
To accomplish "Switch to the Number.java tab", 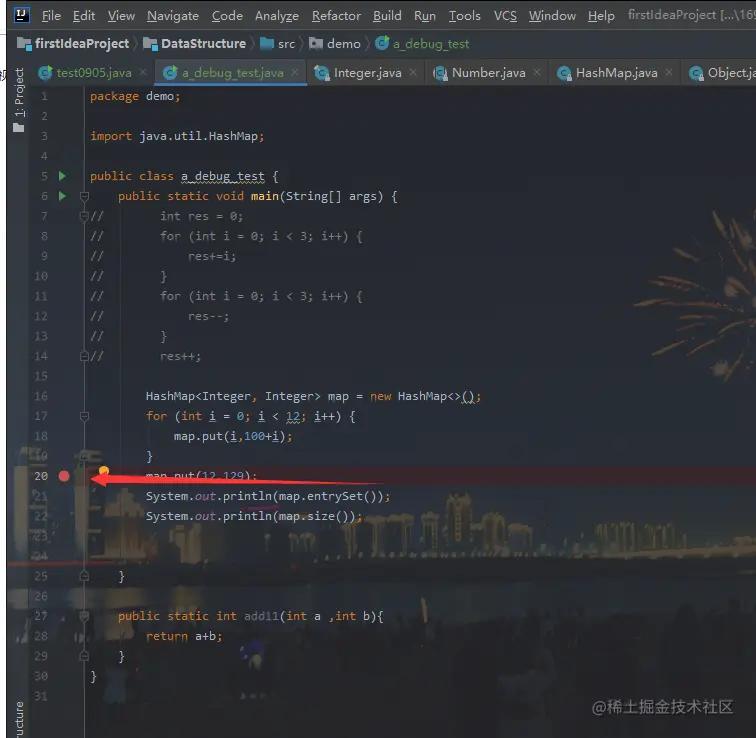I will 488,73.
